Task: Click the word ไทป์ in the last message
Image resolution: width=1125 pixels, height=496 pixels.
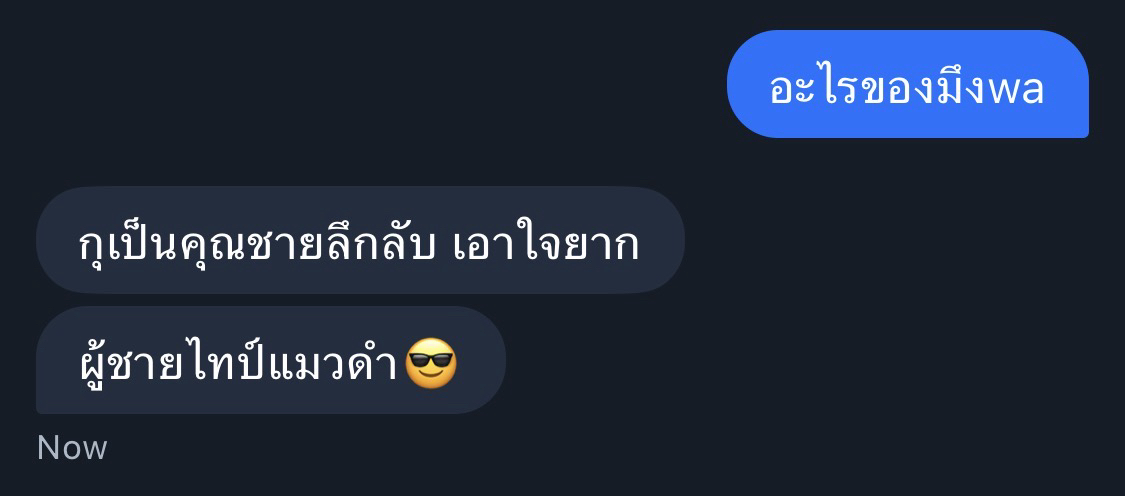Action: 232,362
